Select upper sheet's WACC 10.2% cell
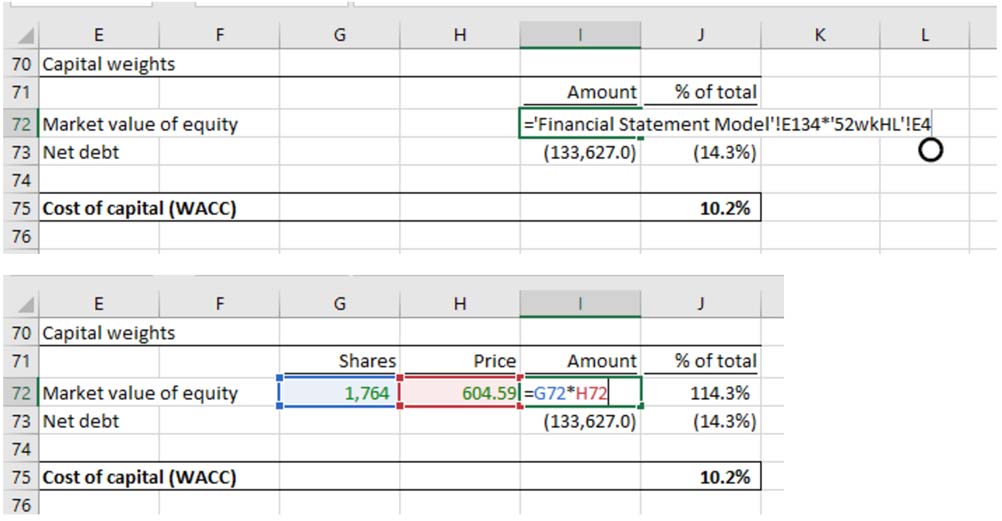1002x521 pixels. tap(700, 208)
